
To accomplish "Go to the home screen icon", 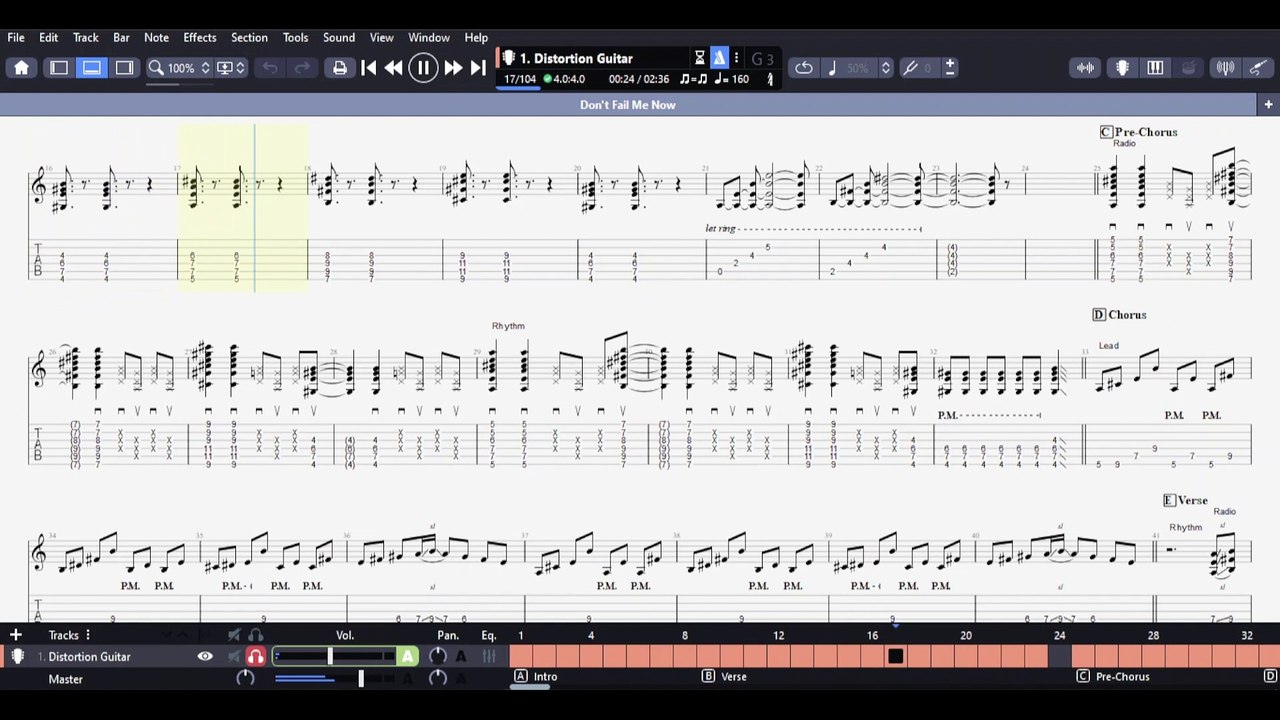I will [21, 68].
